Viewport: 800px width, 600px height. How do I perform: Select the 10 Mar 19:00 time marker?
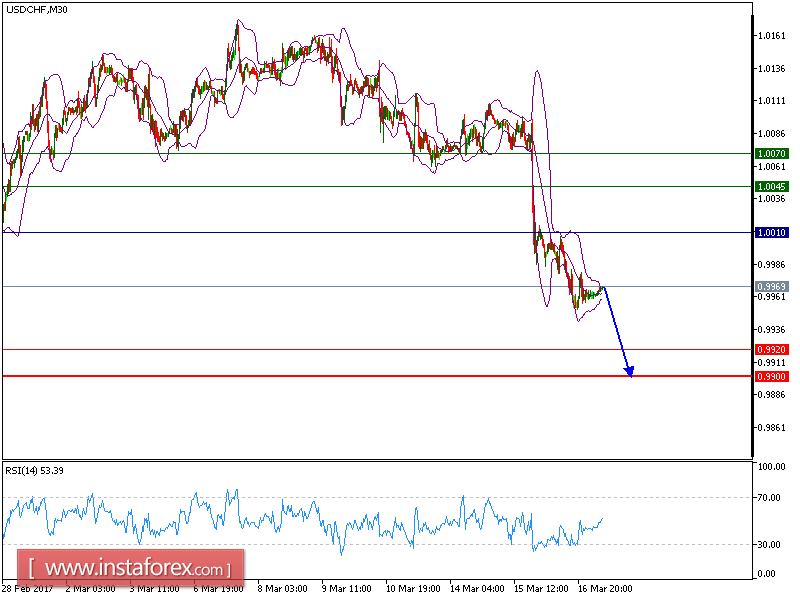tap(413, 589)
